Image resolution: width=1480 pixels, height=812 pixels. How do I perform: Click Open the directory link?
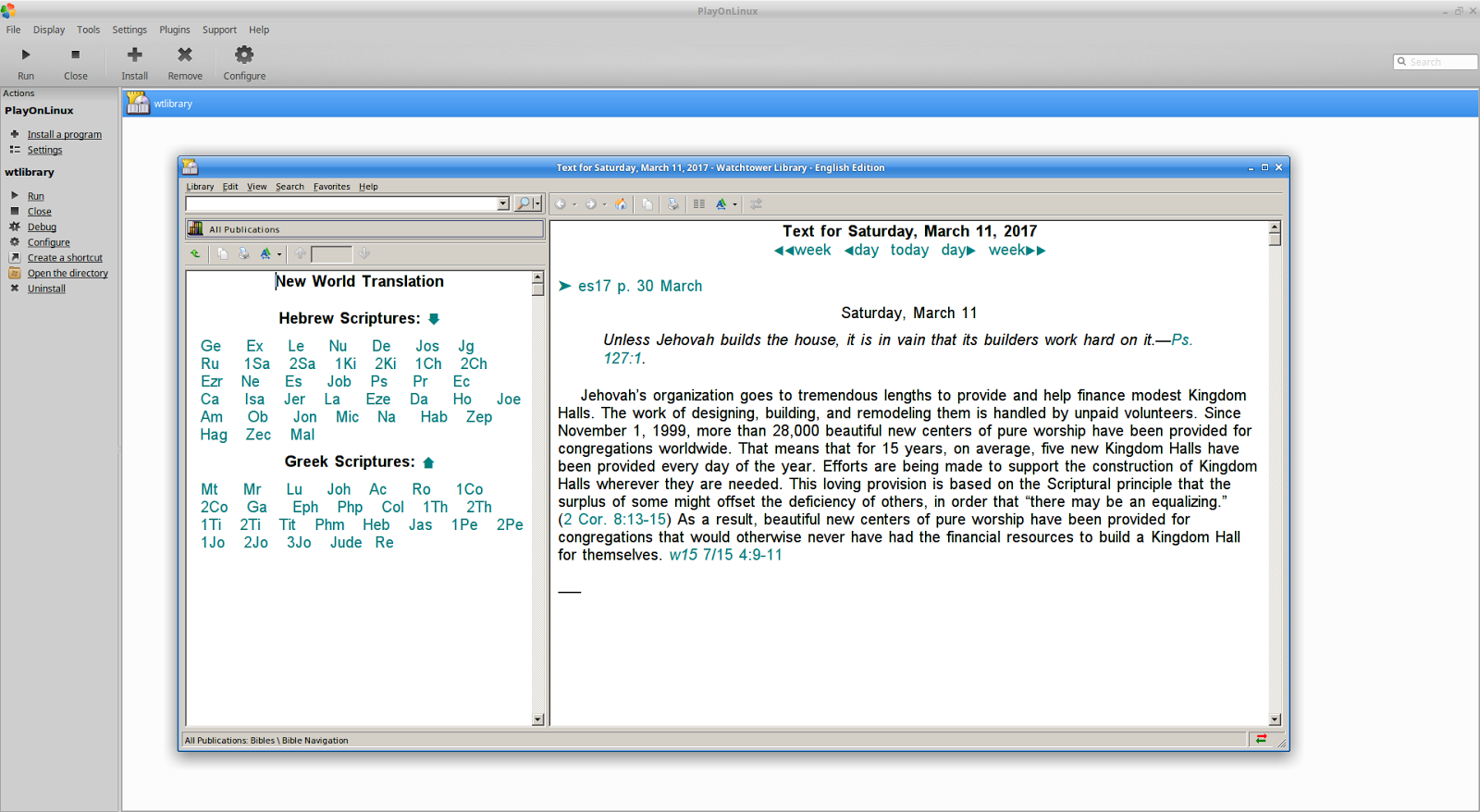point(68,274)
